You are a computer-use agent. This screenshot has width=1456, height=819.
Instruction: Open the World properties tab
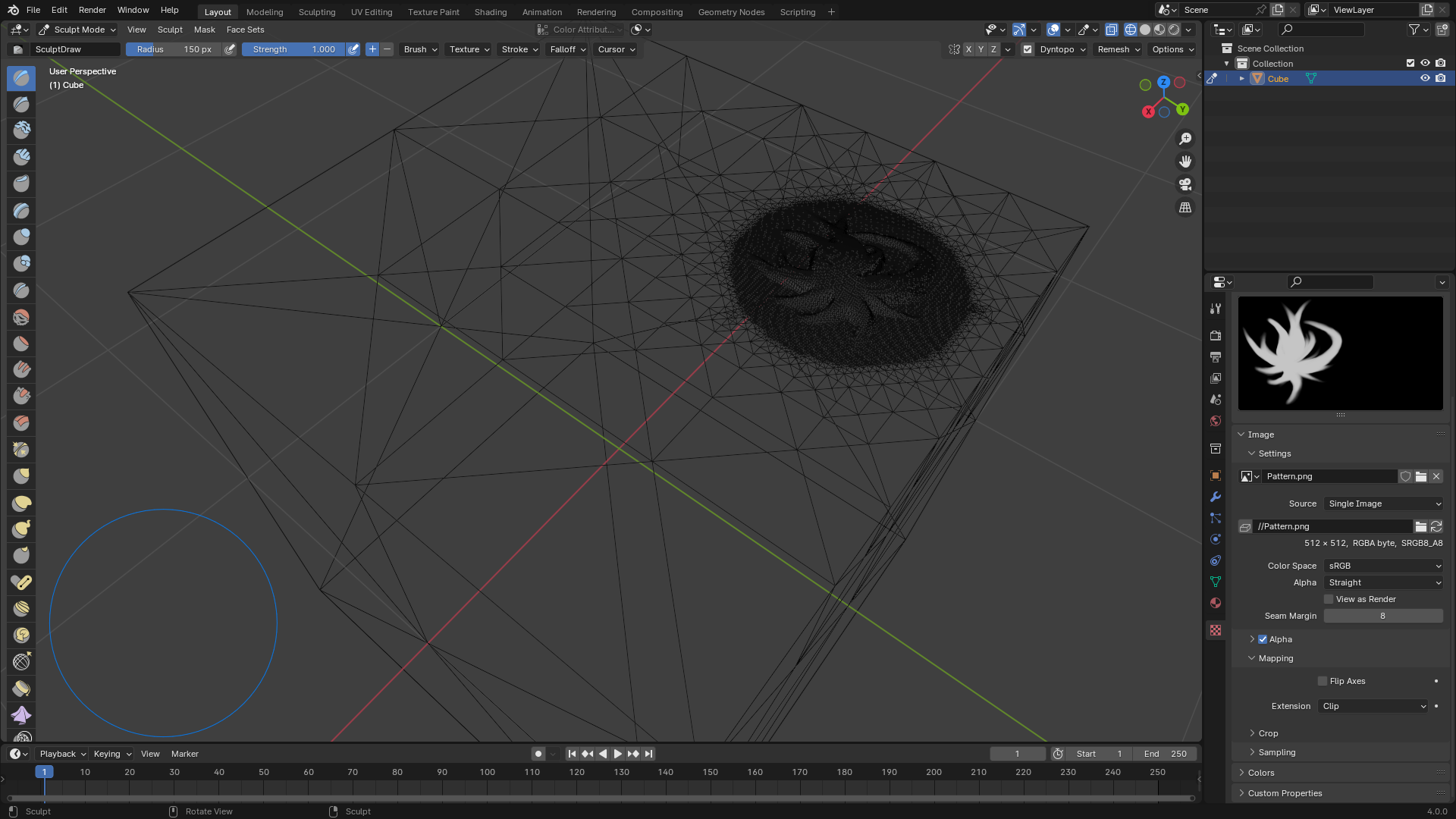click(x=1216, y=421)
